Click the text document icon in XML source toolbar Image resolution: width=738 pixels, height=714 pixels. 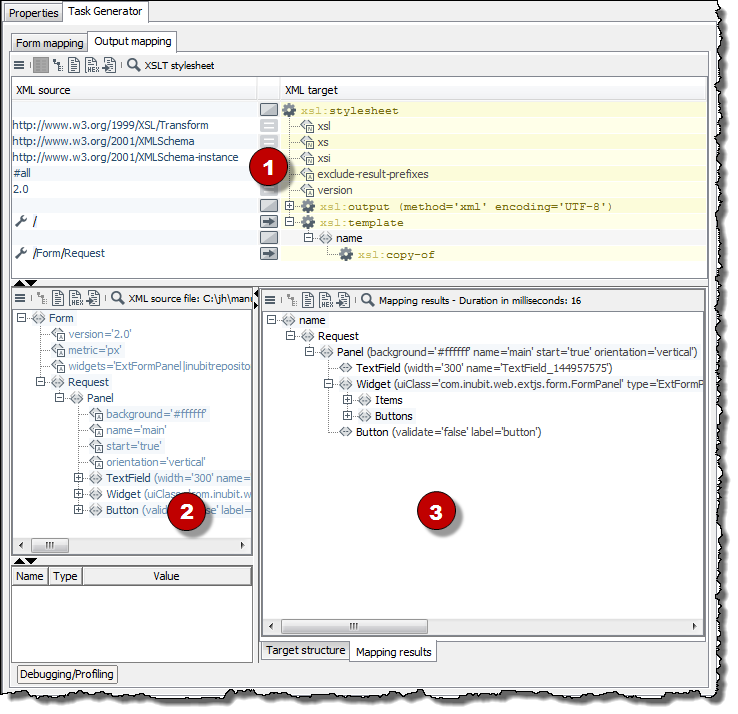(x=58, y=298)
